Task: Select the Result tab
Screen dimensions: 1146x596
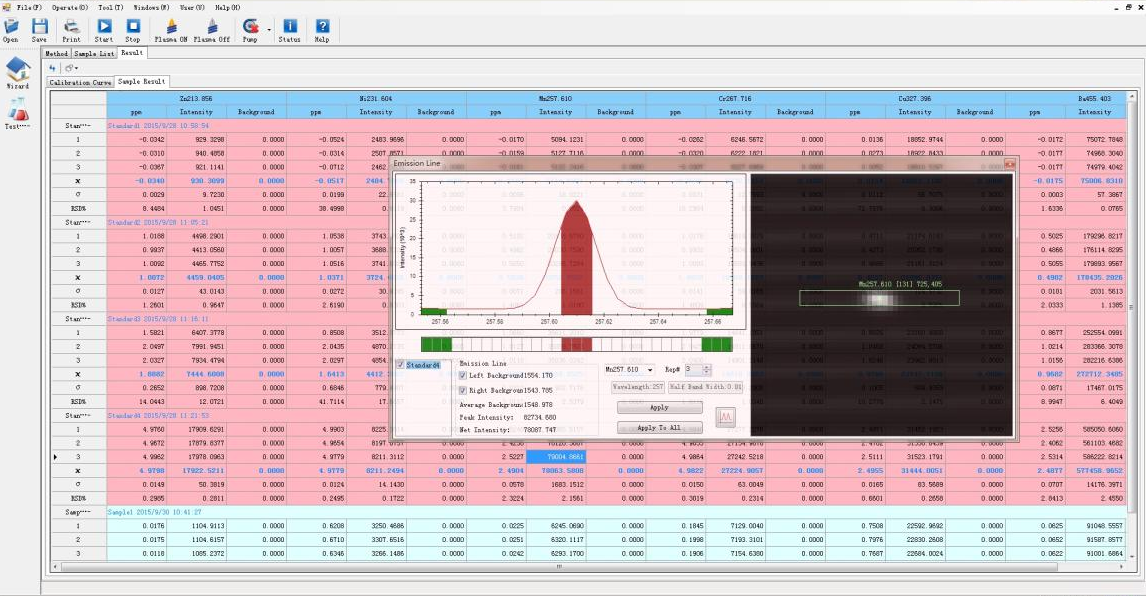Action: click(132, 53)
